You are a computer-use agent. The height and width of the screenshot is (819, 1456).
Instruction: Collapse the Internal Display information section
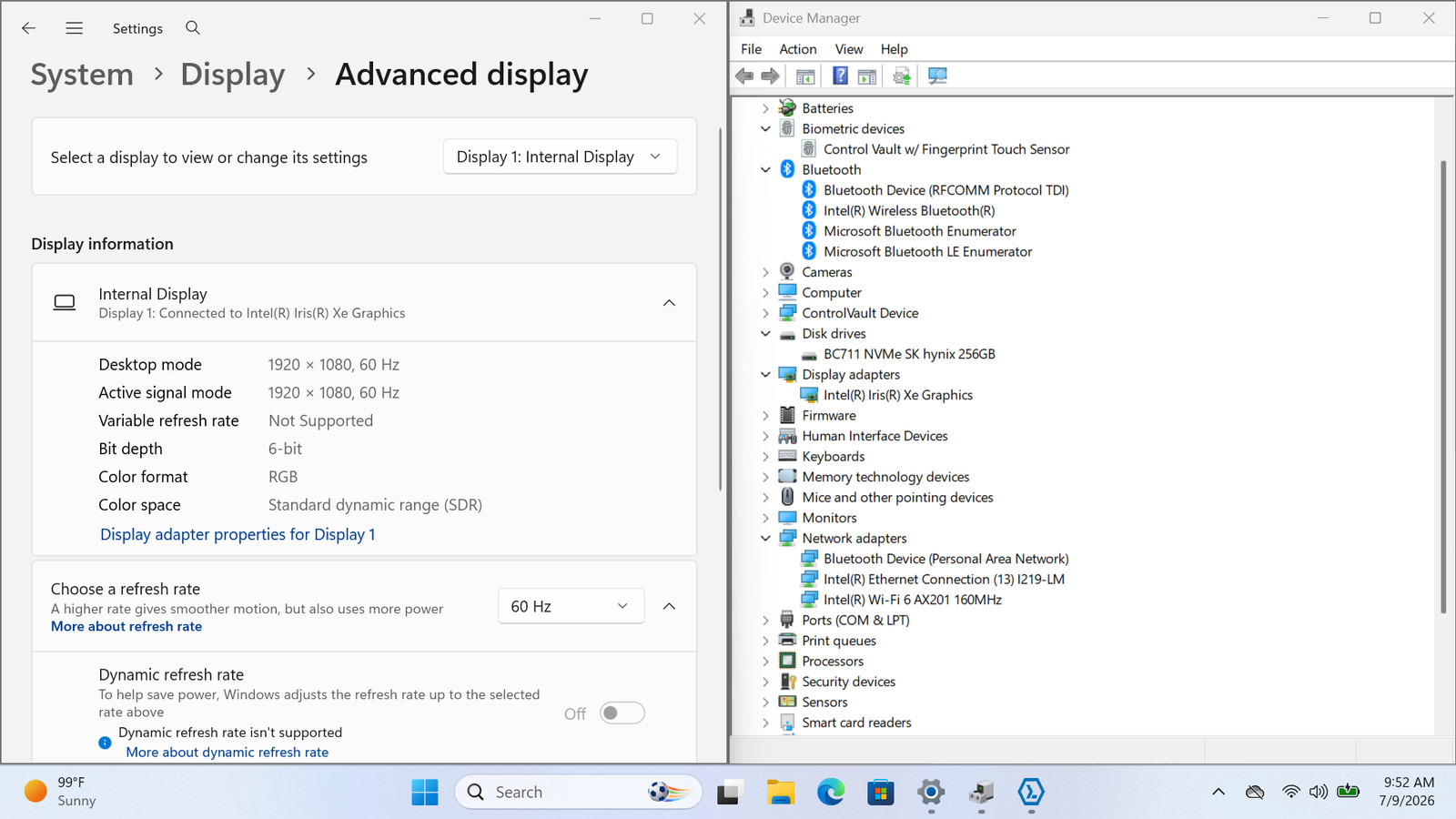click(669, 303)
